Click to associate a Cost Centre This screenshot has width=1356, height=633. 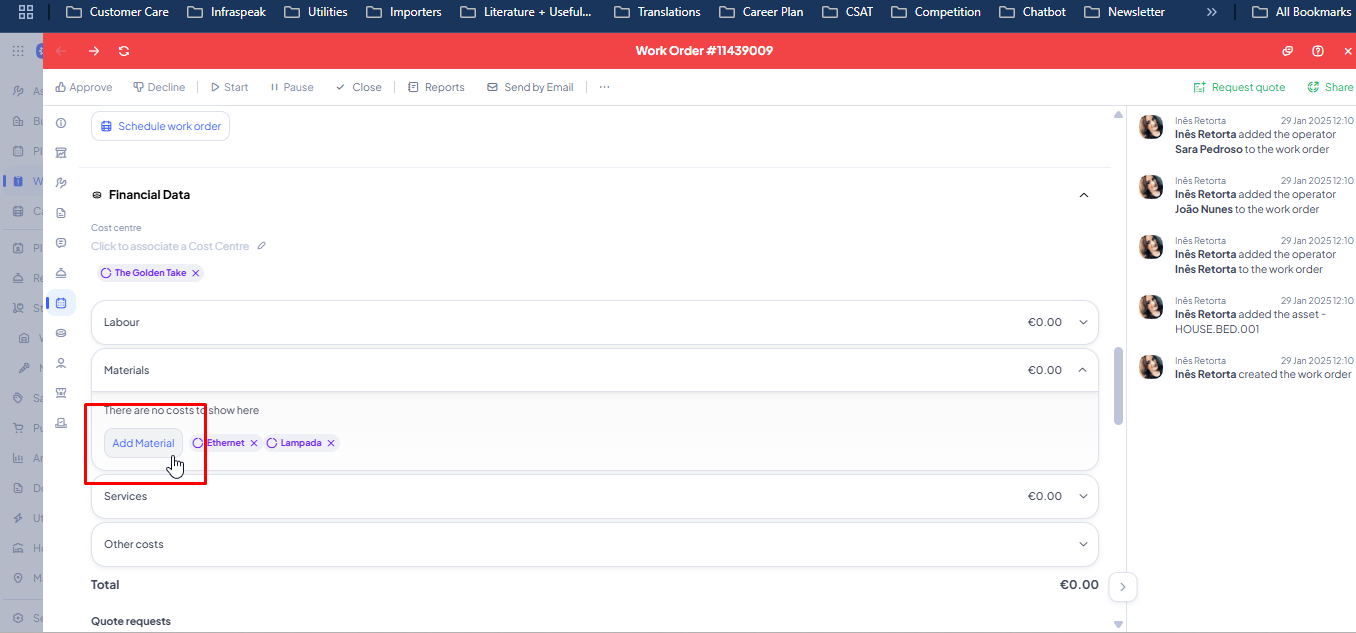point(170,246)
